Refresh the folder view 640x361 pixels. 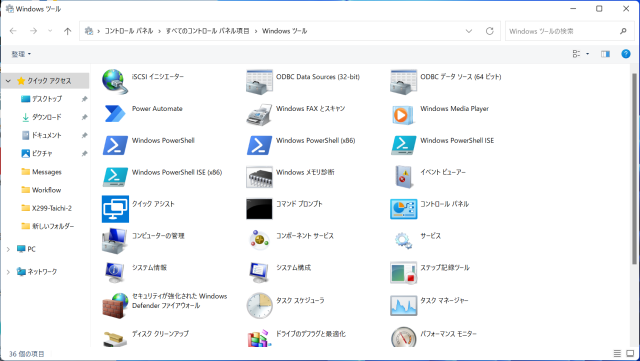(x=489, y=31)
